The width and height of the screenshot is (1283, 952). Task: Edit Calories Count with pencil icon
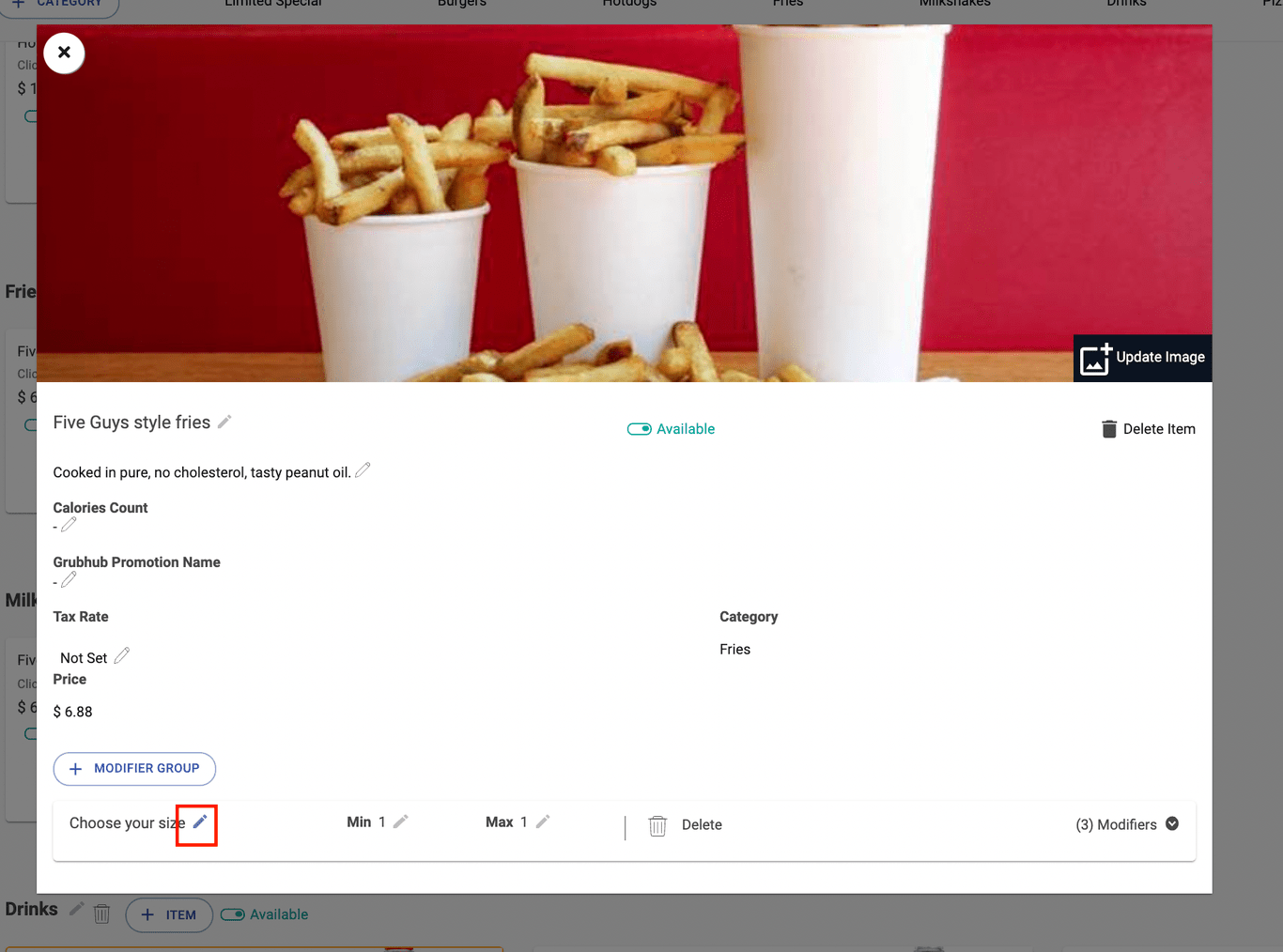tap(69, 525)
